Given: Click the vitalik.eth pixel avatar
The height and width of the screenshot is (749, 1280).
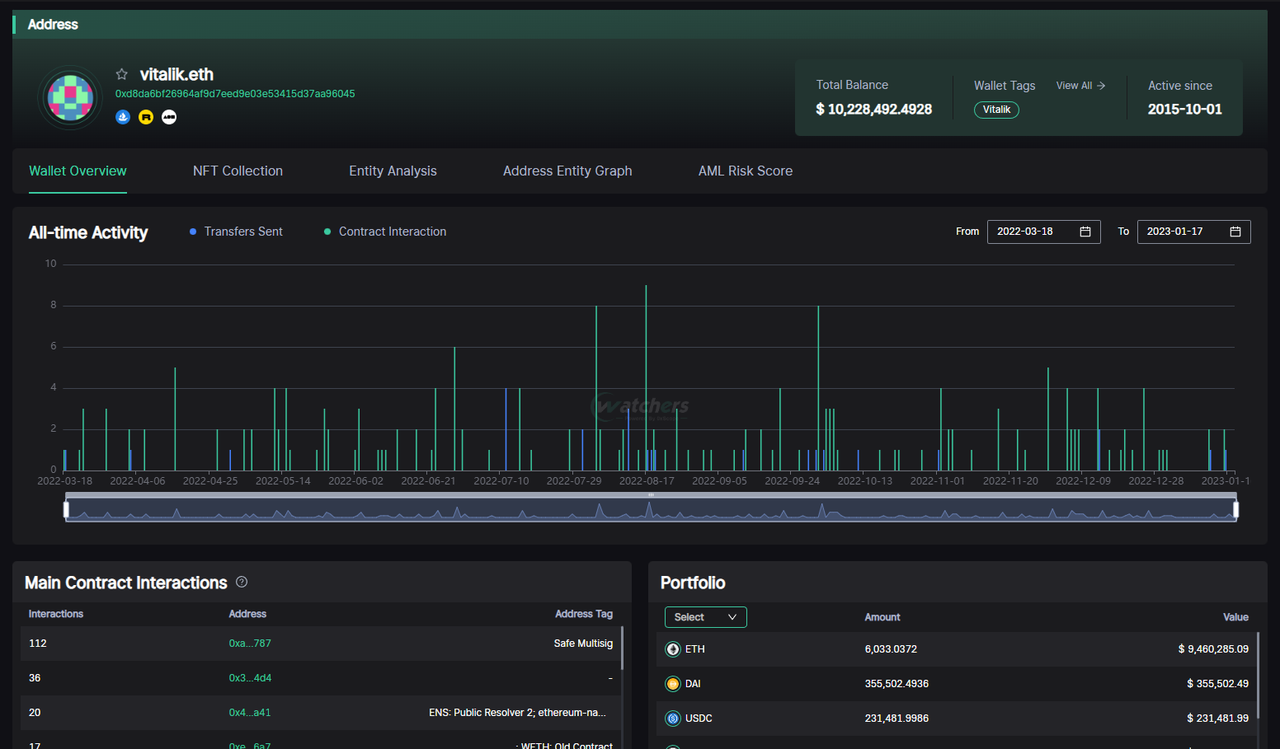Looking at the screenshot, I should (x=70, y=97).
